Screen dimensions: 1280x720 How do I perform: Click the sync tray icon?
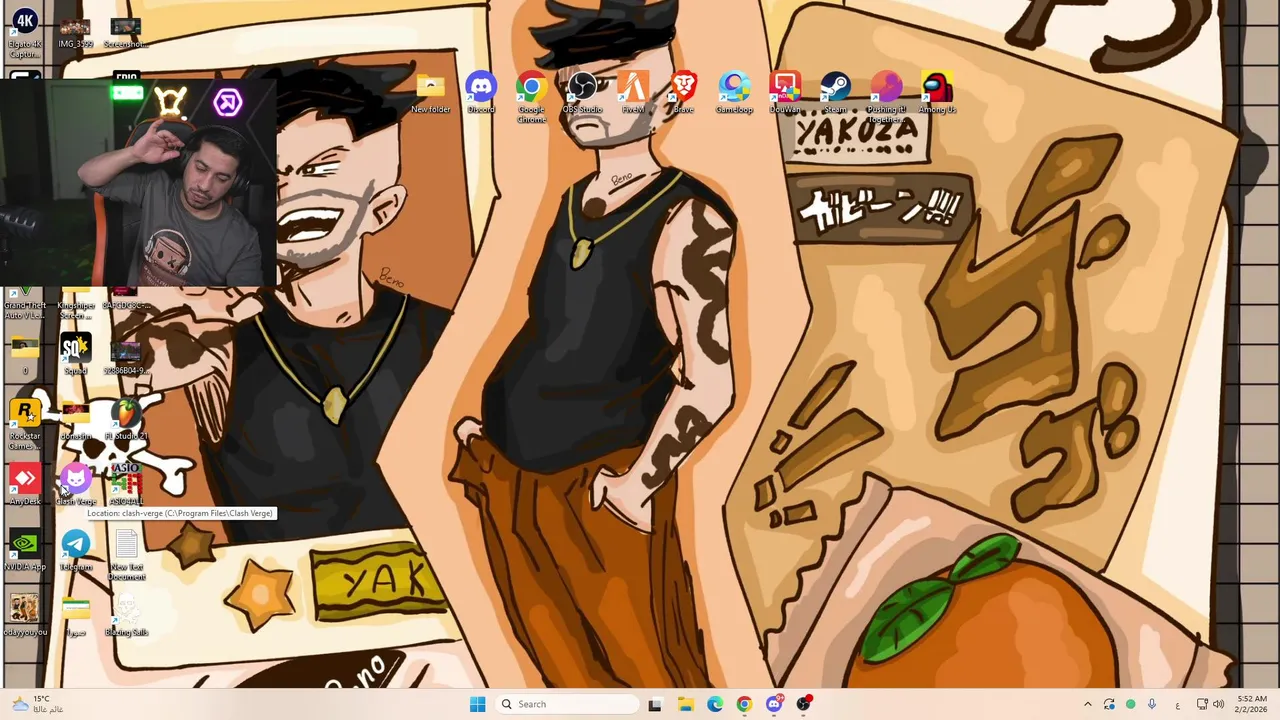click(x=1109, y=704)
